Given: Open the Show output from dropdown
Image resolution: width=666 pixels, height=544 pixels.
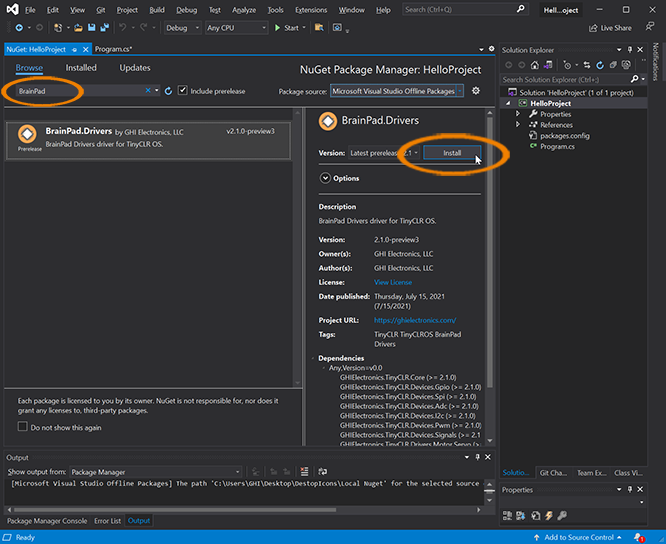Looking at the screenshot, I should (x=155, y=472).
